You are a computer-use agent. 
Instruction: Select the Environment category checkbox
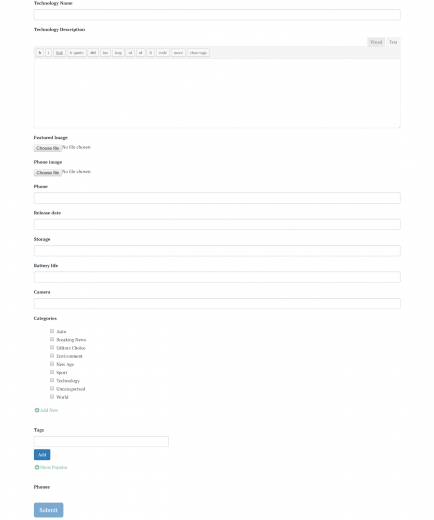click(x=52, y=356)
